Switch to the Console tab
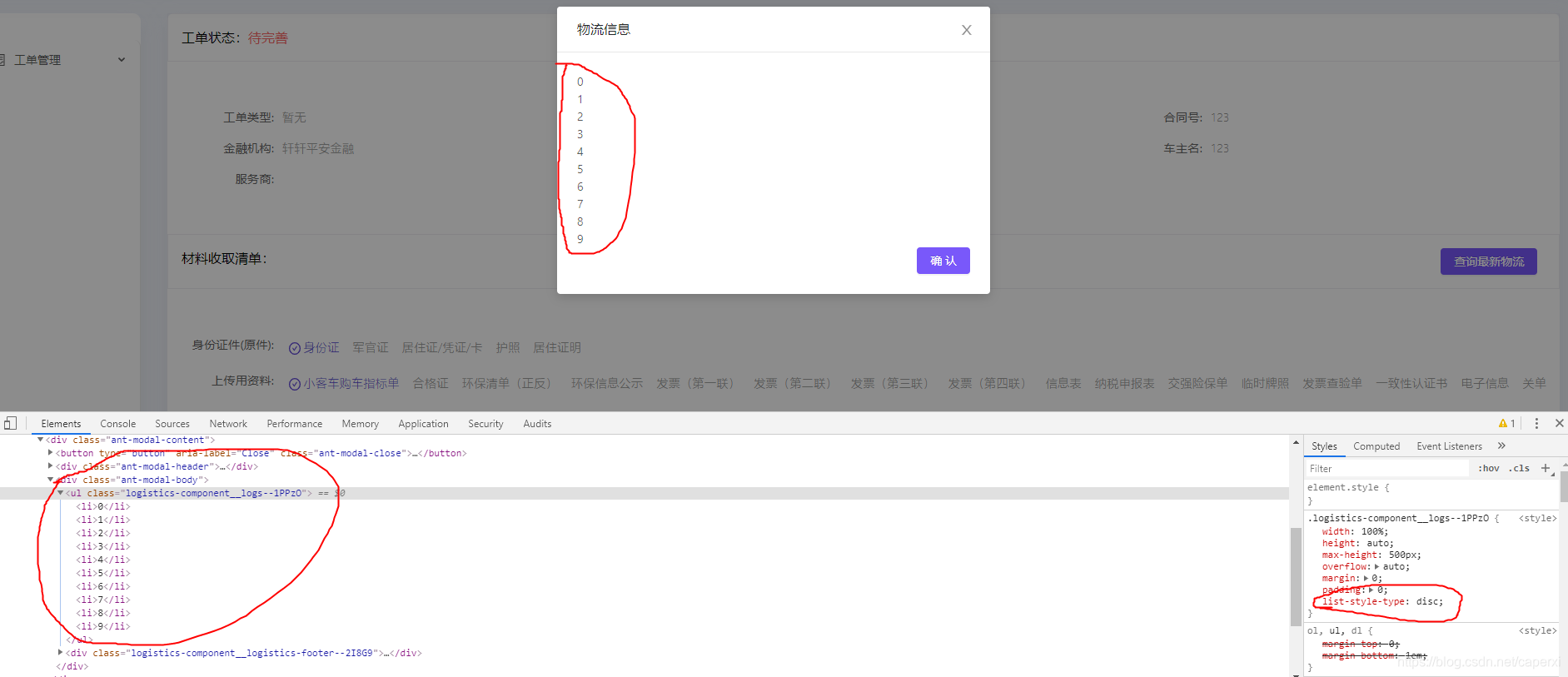Viewport: 1568px width, 677px height. tap(117, 424)
